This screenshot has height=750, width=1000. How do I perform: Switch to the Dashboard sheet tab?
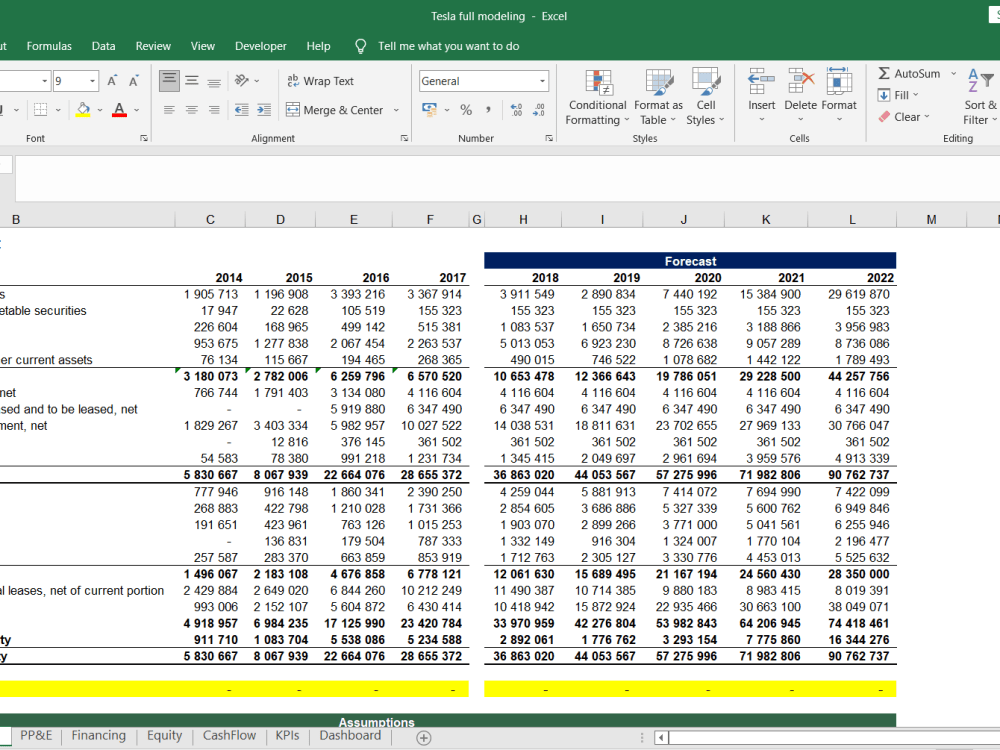click(349, 734)
